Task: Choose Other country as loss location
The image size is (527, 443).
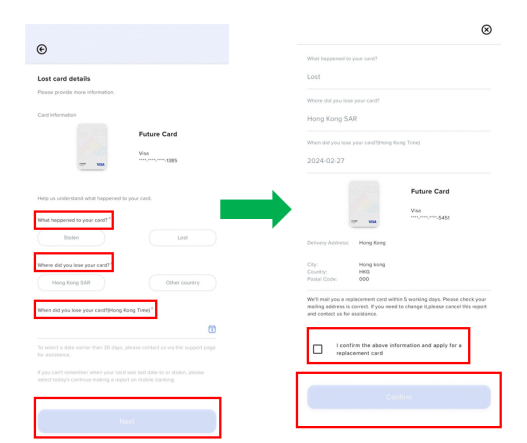Action: pos(183,283)
